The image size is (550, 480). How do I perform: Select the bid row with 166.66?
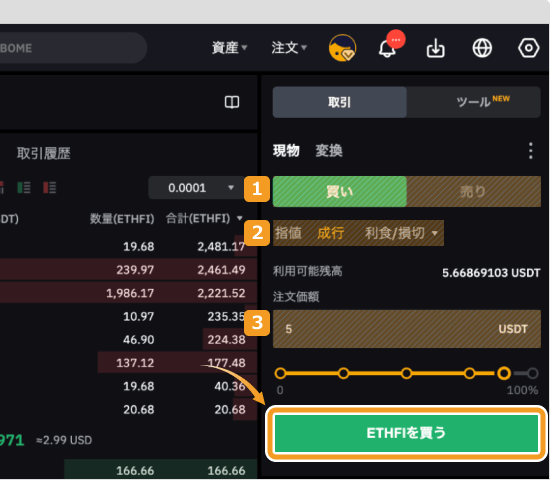tap(128, 470)
